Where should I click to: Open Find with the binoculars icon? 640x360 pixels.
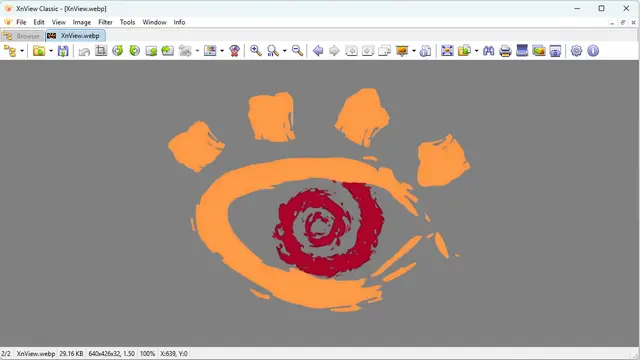tap(489, 51)
